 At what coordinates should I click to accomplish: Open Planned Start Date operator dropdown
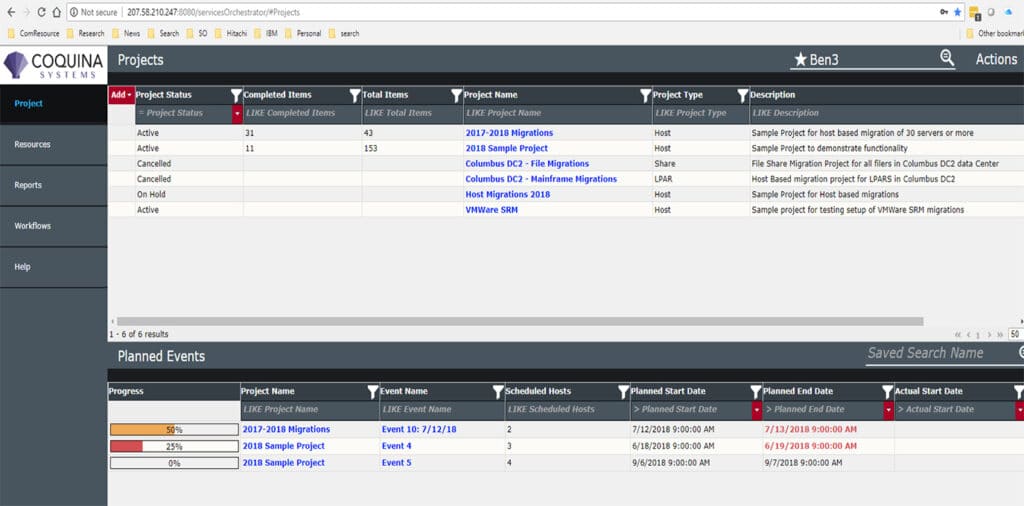(x=757, y=410)
